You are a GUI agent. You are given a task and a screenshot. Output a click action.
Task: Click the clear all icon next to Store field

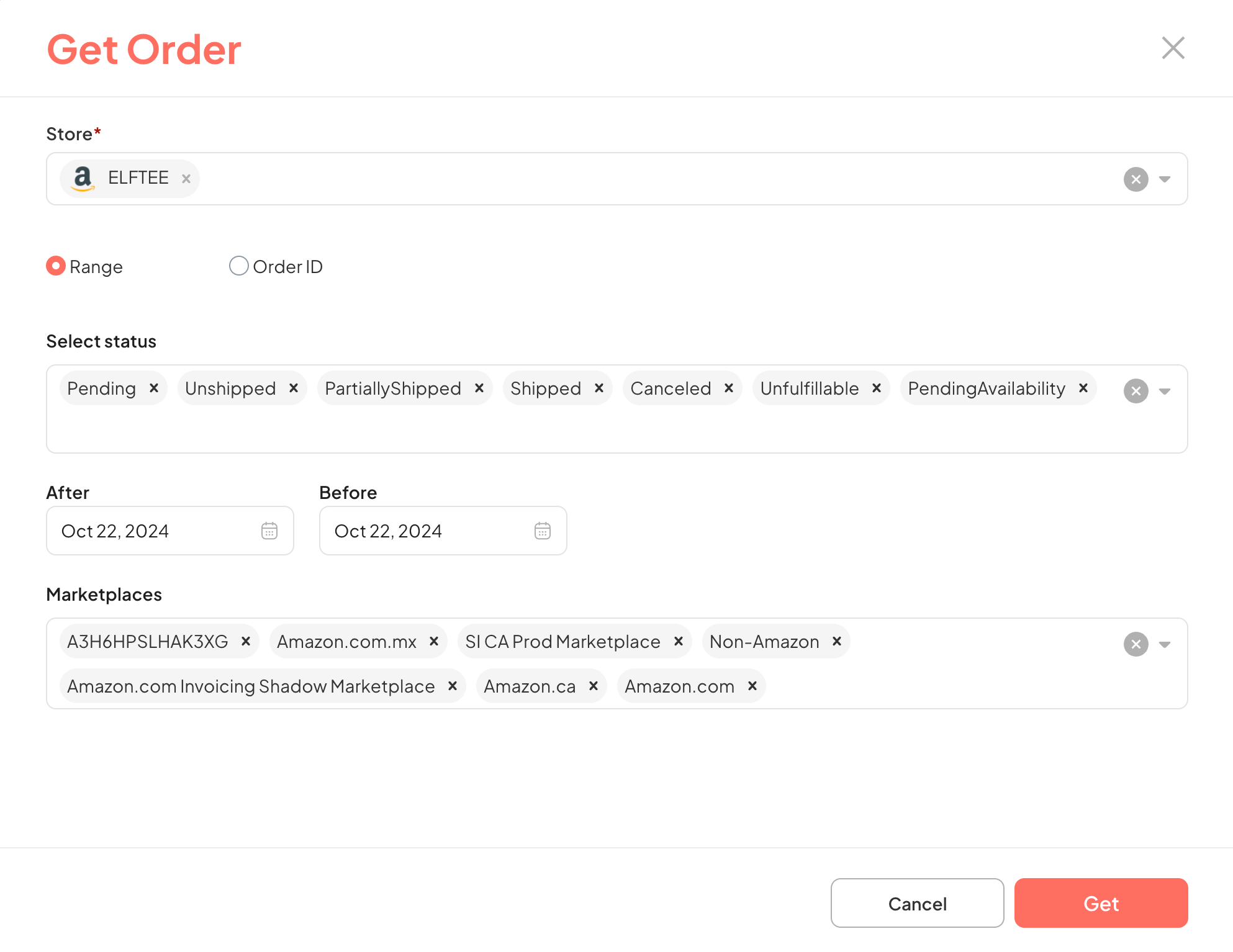[x=1136, y=178]
